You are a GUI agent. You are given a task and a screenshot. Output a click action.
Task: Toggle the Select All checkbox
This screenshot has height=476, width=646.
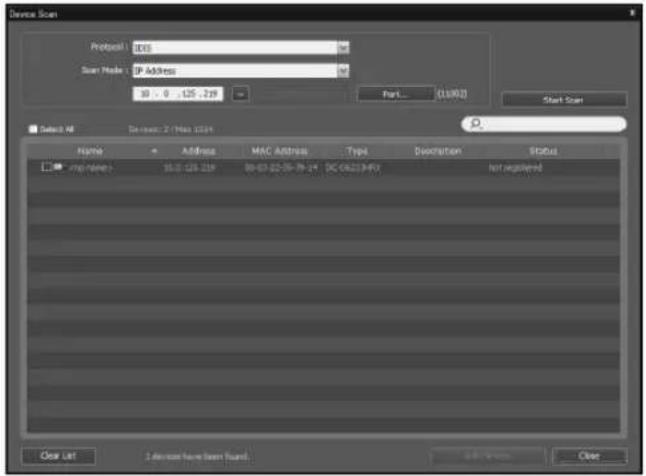(x=33, y=129)
